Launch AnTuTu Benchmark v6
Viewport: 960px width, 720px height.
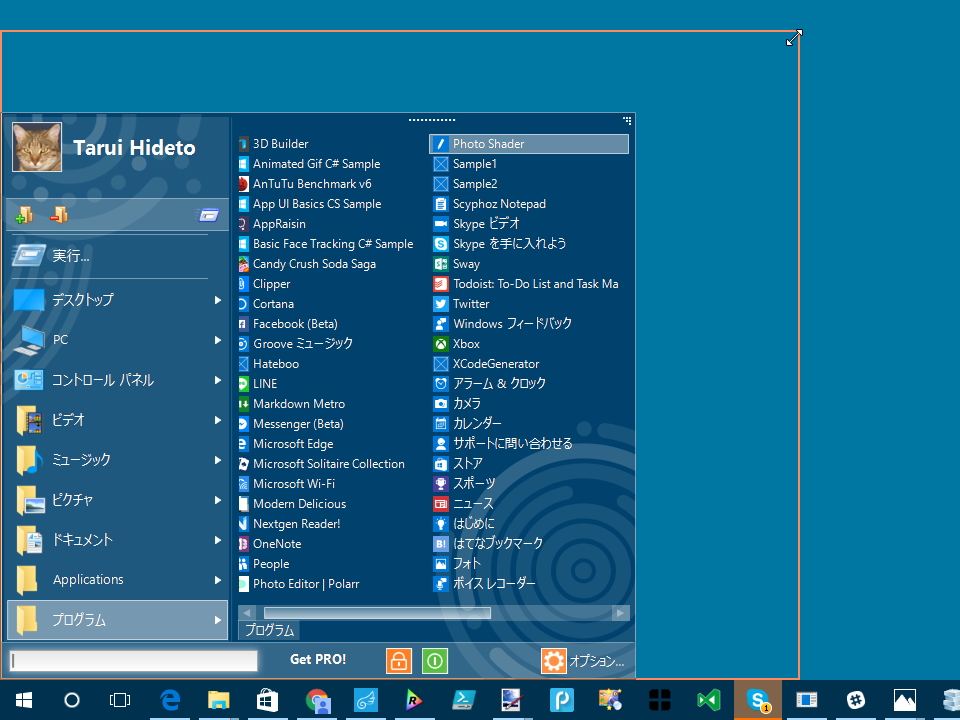pyautogui.click(x=305, y=184)
